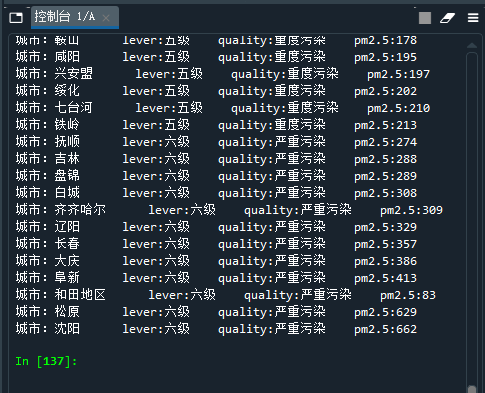Click the city name 吉林
This screenshot has width=485, height=393.
click(x=67, y=159)
